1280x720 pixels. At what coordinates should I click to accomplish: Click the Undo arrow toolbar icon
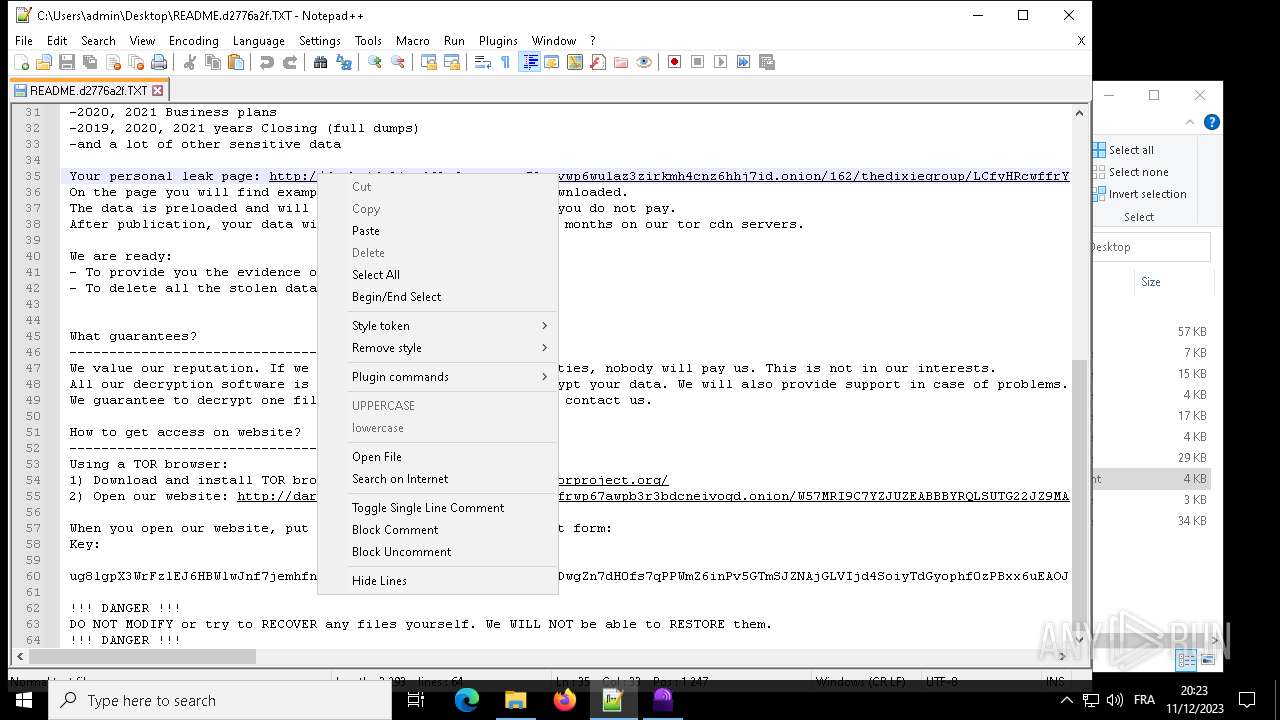pos(267,62)
